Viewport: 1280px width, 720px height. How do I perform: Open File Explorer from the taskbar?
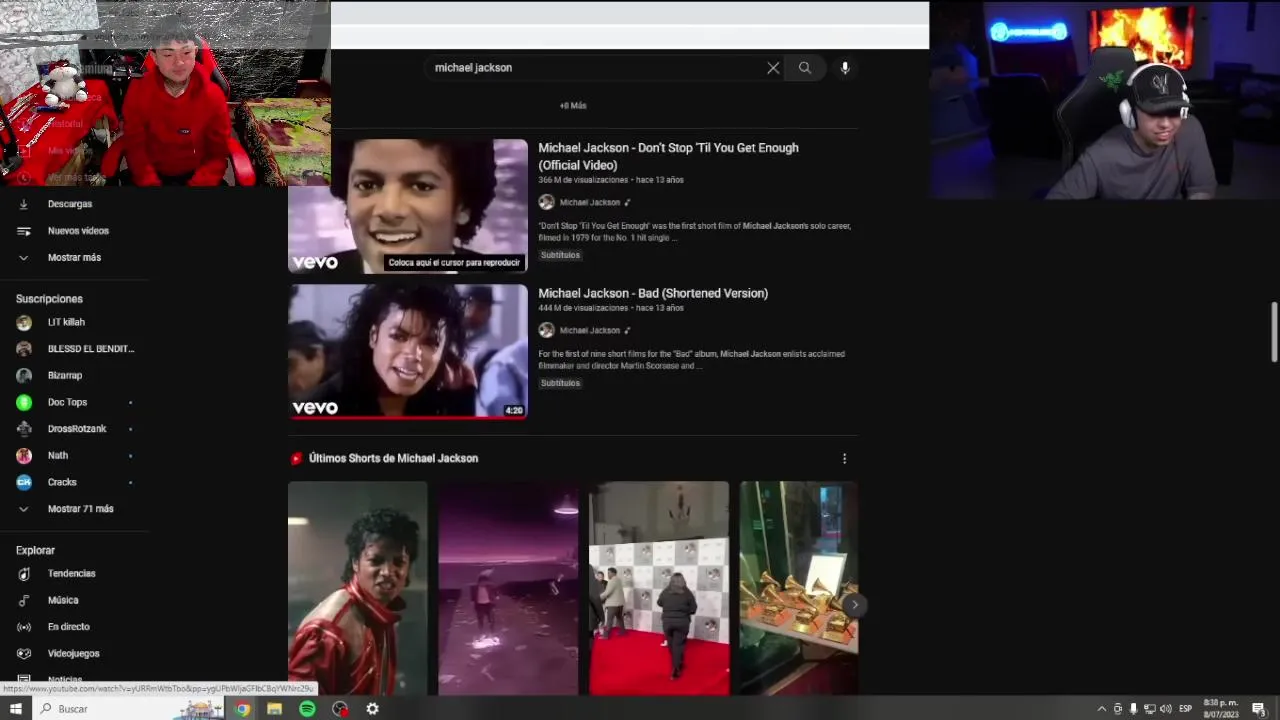click(x=274, y=709)
